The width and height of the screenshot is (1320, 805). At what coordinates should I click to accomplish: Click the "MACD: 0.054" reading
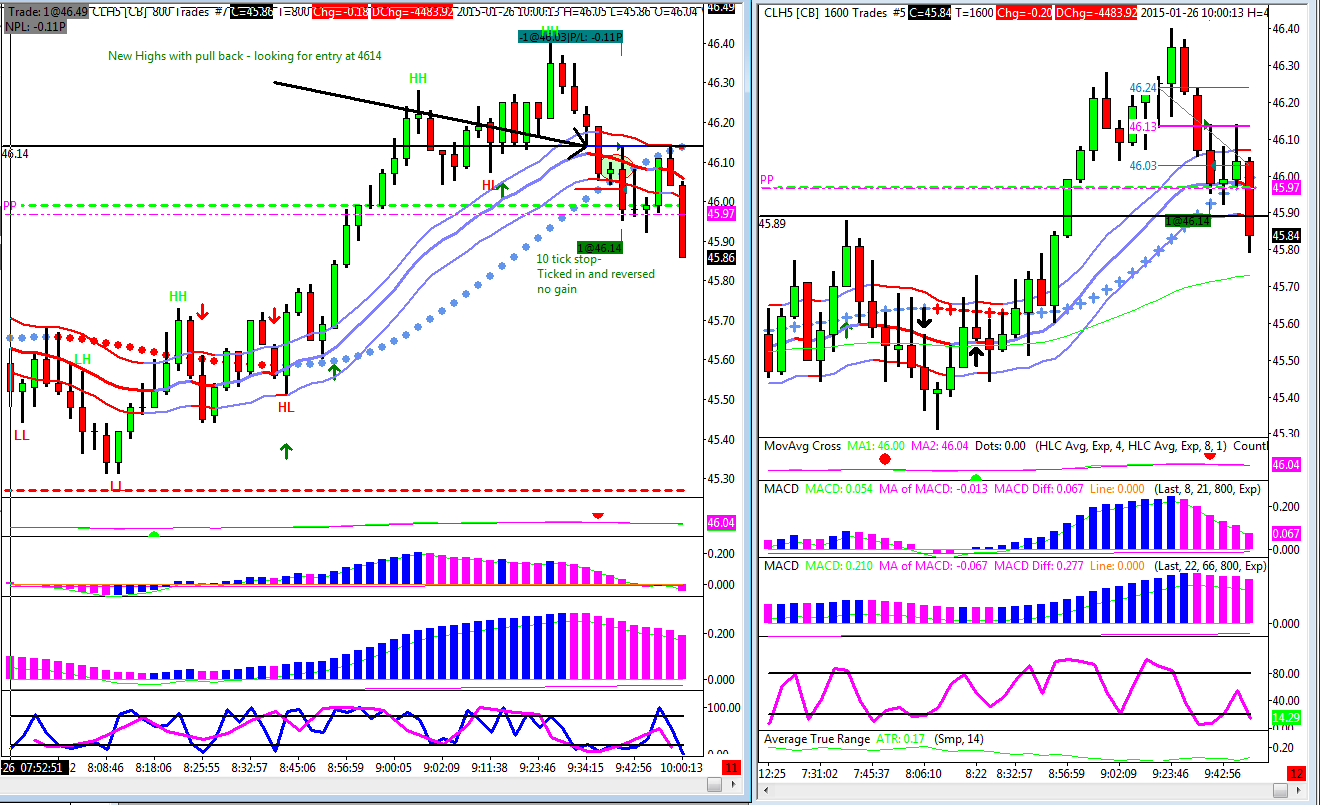pyautogui.click(x=837, y=489)
